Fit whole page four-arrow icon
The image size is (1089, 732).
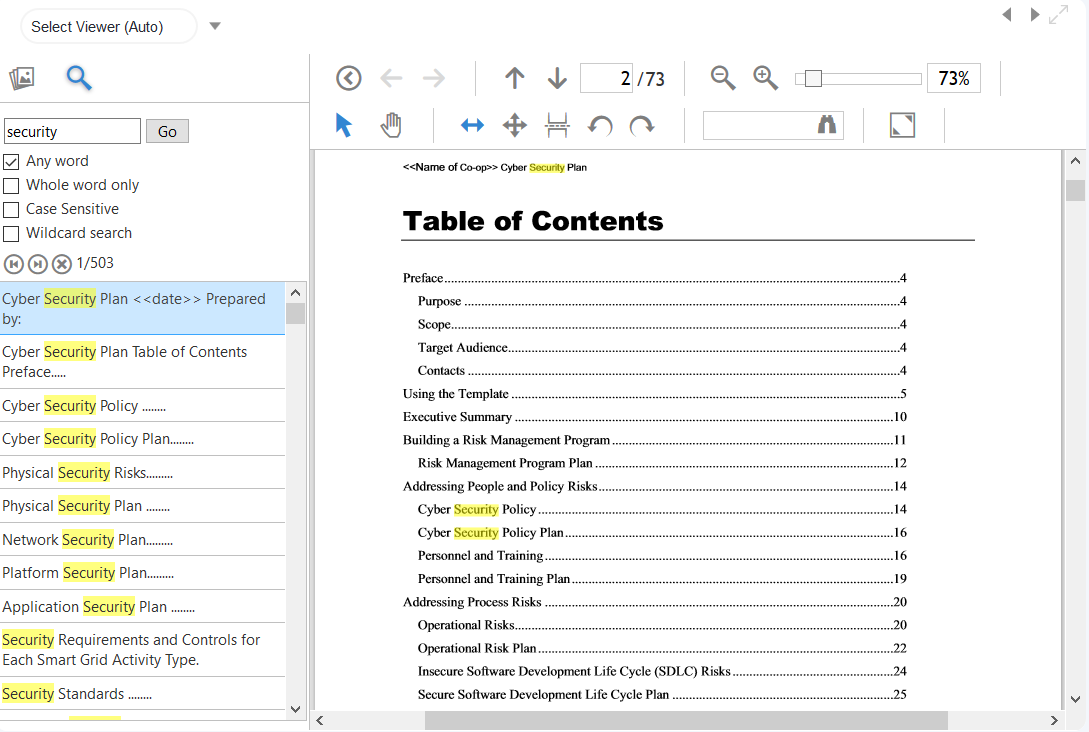click(x=515, y=125)
